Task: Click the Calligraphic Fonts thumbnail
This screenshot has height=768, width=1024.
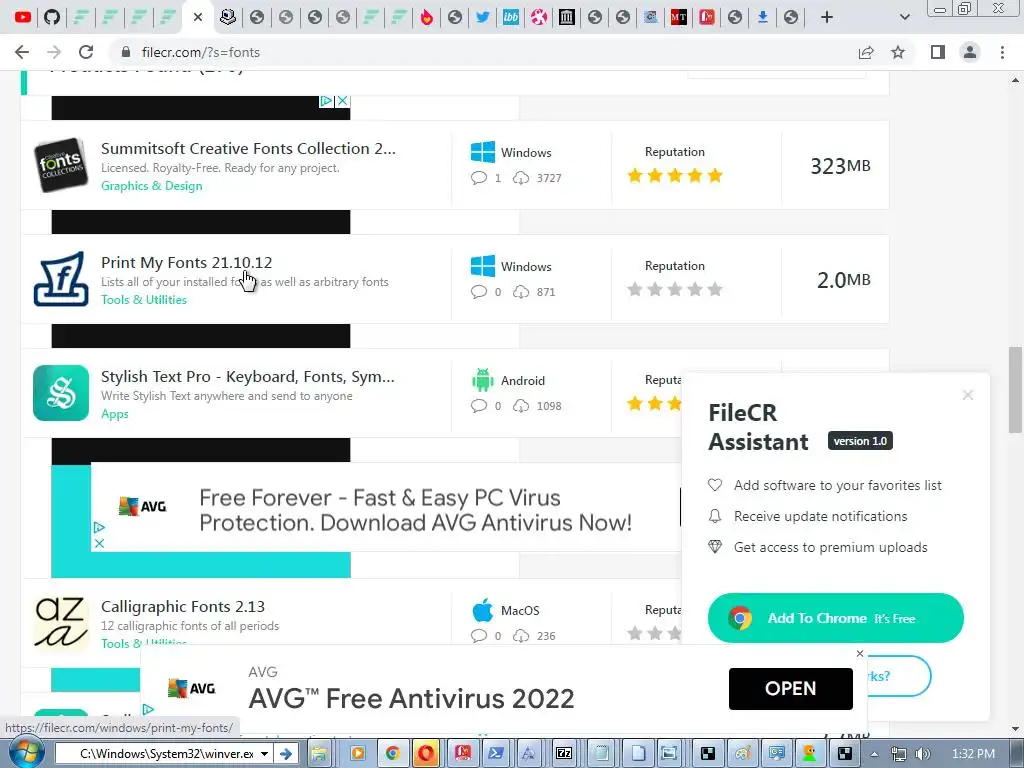Action: coord(61,623)
